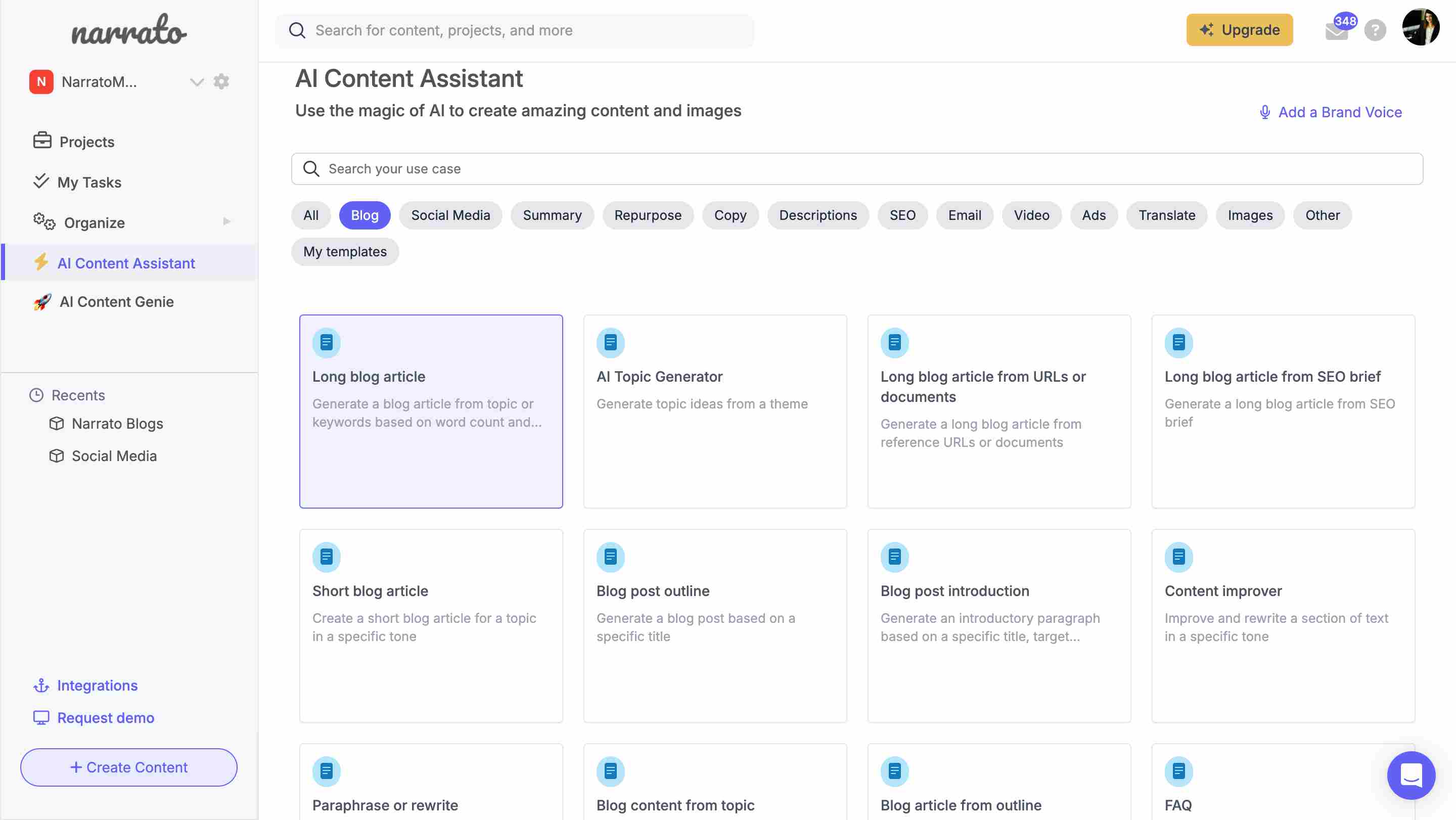Open the chat support bubble
1456x820 pixels.
pos(1411,776)
